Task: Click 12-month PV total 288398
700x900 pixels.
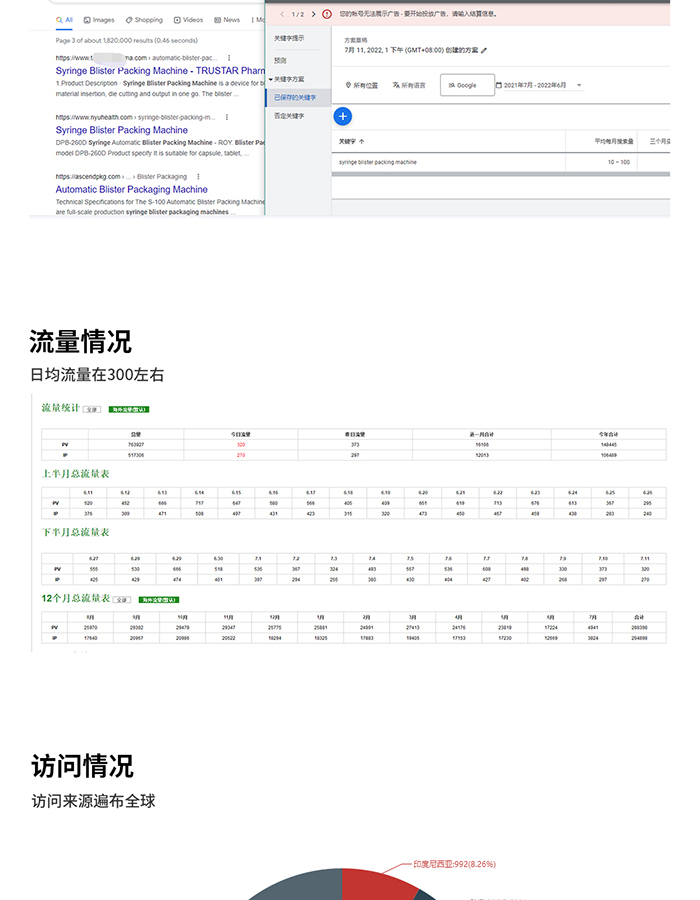Action: (x=639, y=628)
